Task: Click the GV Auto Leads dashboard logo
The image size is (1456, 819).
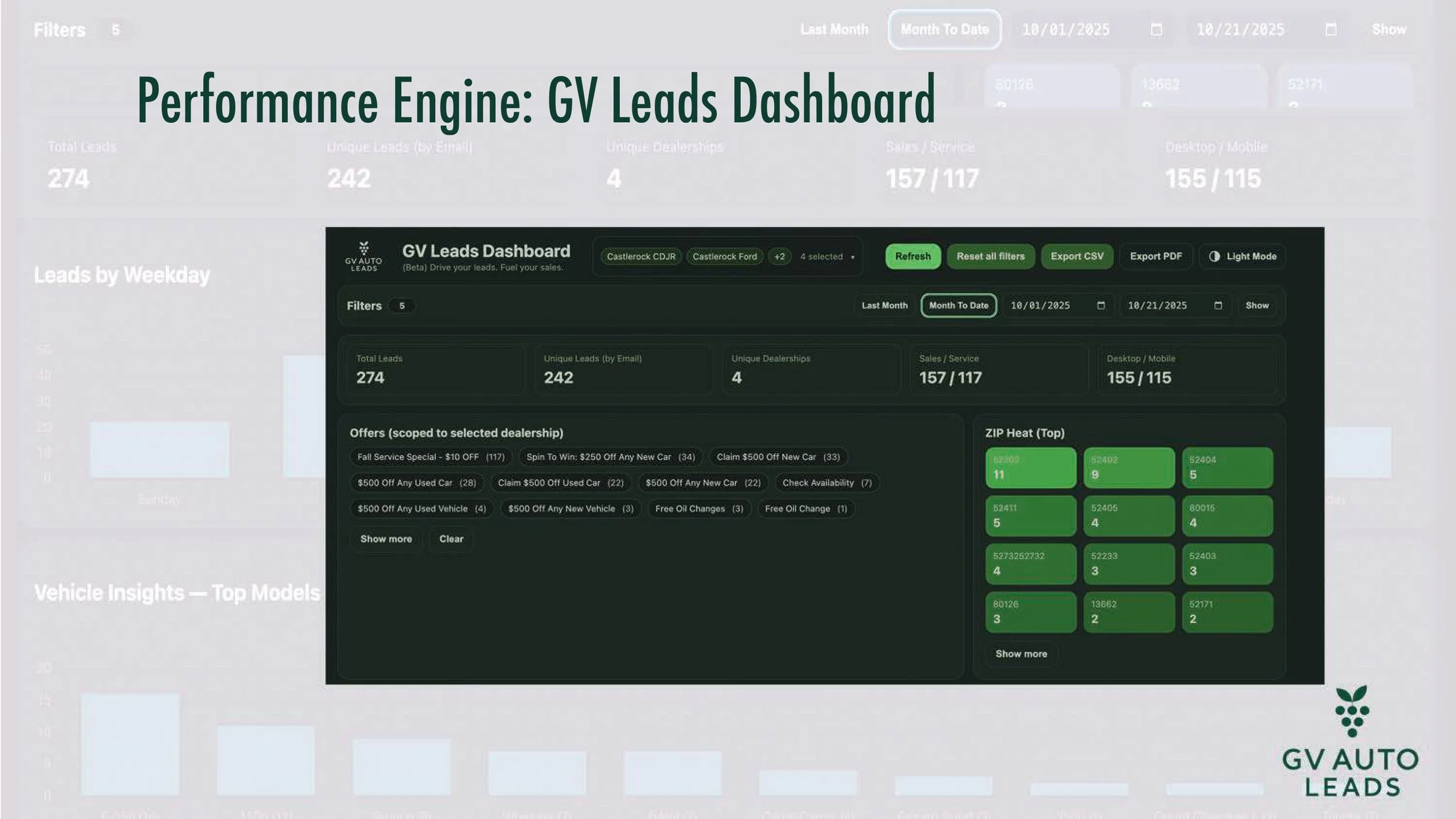Action: point(363,257)
